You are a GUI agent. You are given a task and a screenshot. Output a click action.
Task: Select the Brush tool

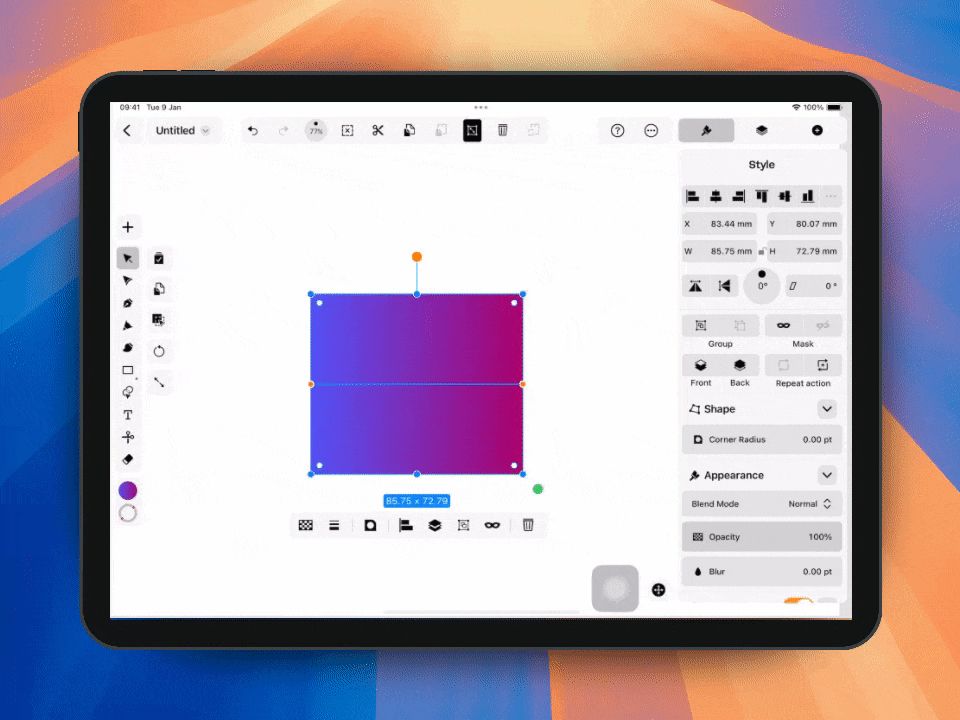127,348
